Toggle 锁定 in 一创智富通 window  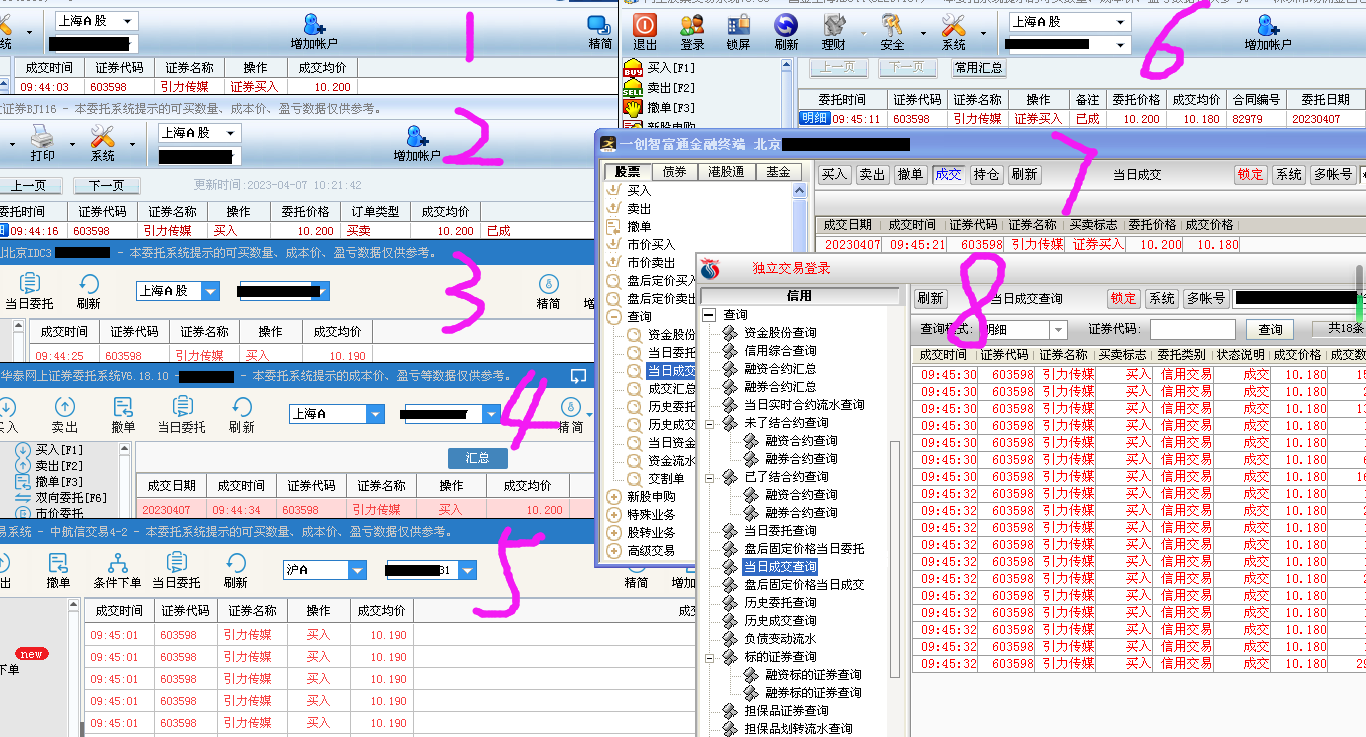[1250, 174]
